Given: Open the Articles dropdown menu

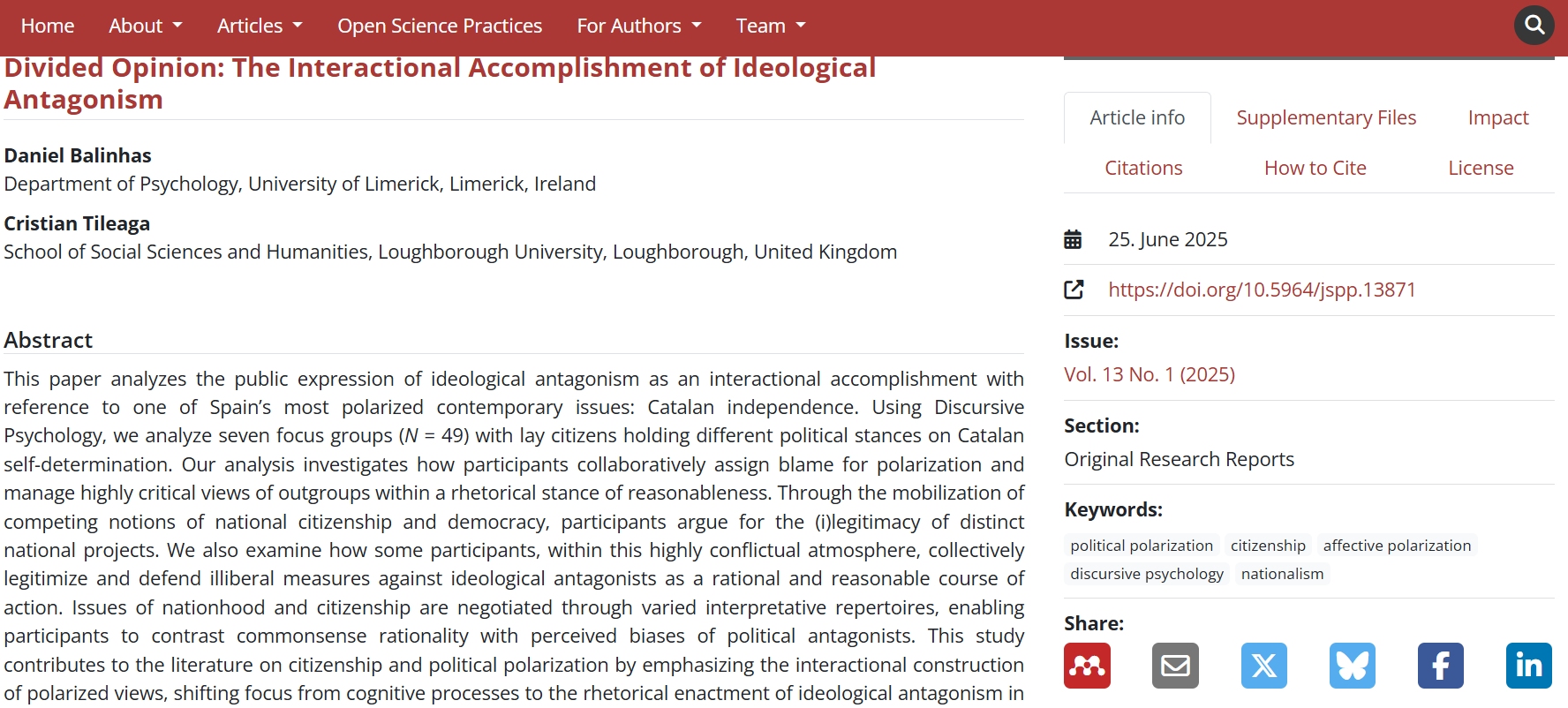Looking at the screenshot, I should (260, 26).
